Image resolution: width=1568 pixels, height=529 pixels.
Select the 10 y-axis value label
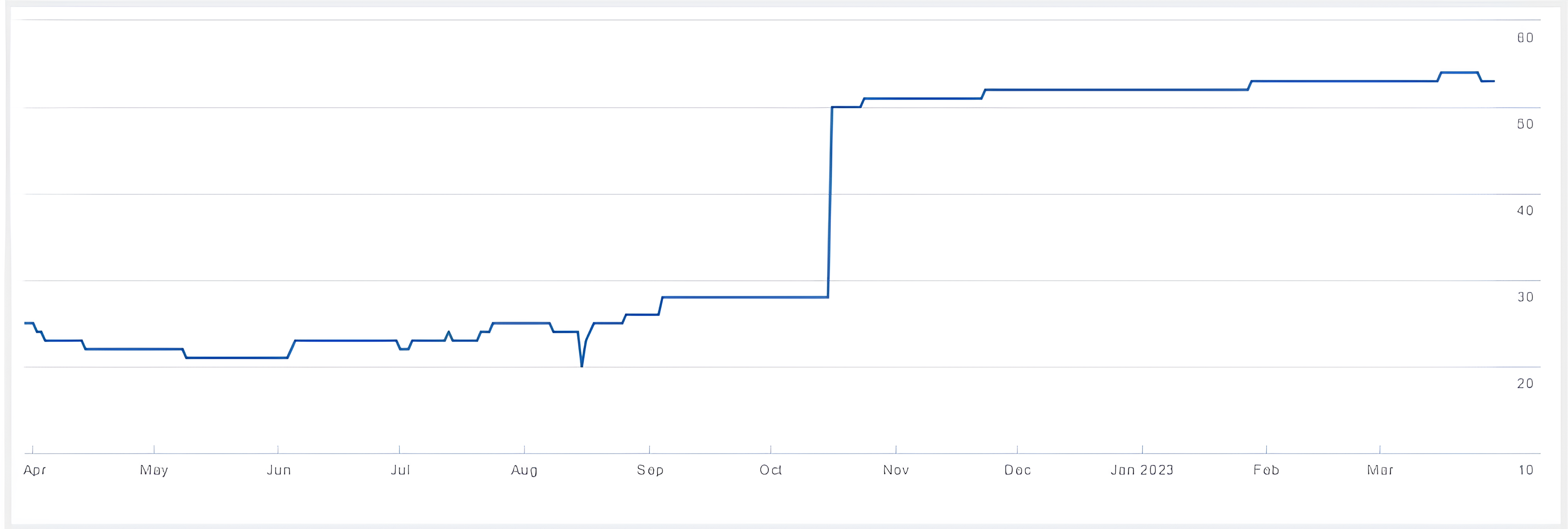tap(1525, 470)
